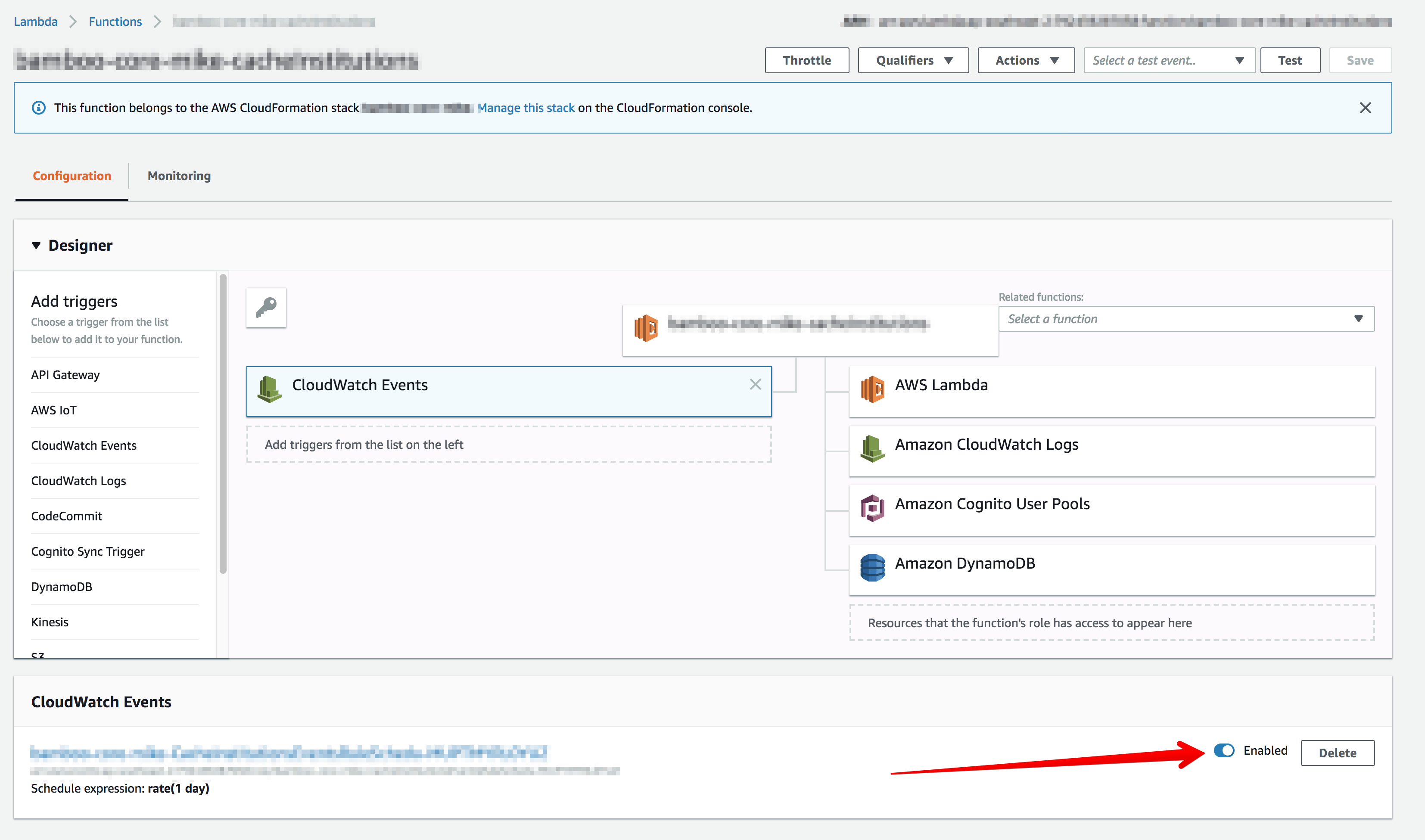Viewport: 1425px width, 840px height.
Task: Click the CloudWatch Events trigger icon
Action: [x=269, y=389]
